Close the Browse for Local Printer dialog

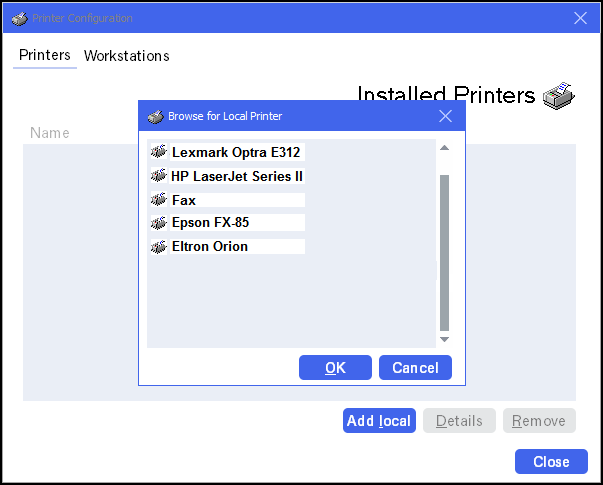[446, 116]
